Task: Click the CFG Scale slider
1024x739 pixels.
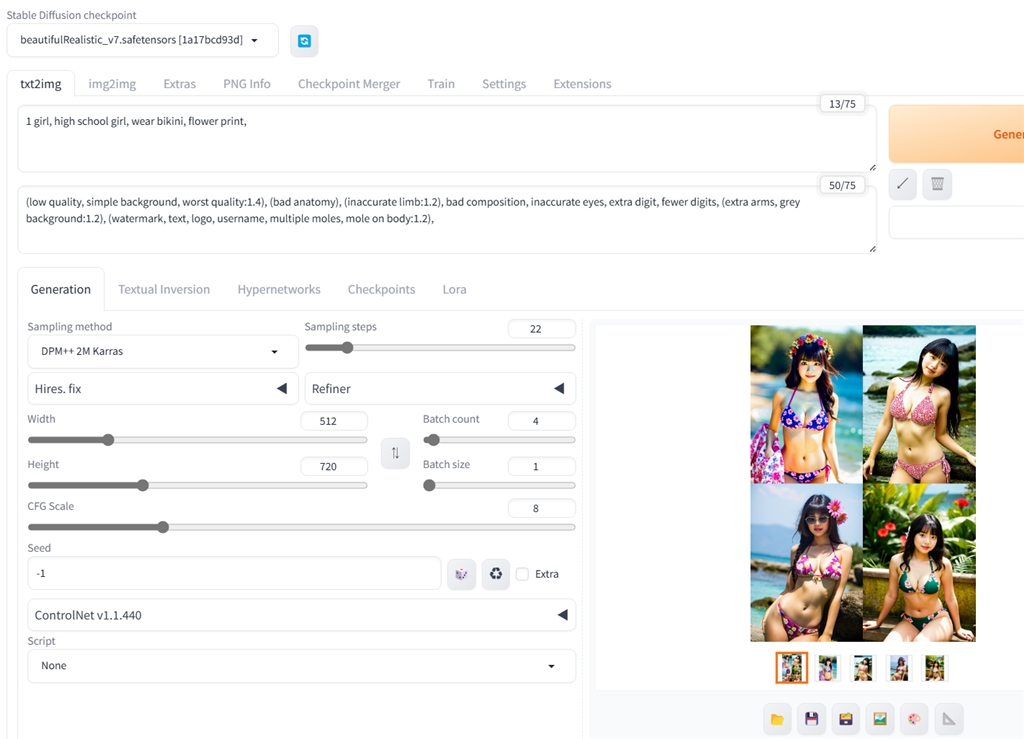Action: click(x=302, y=527)
